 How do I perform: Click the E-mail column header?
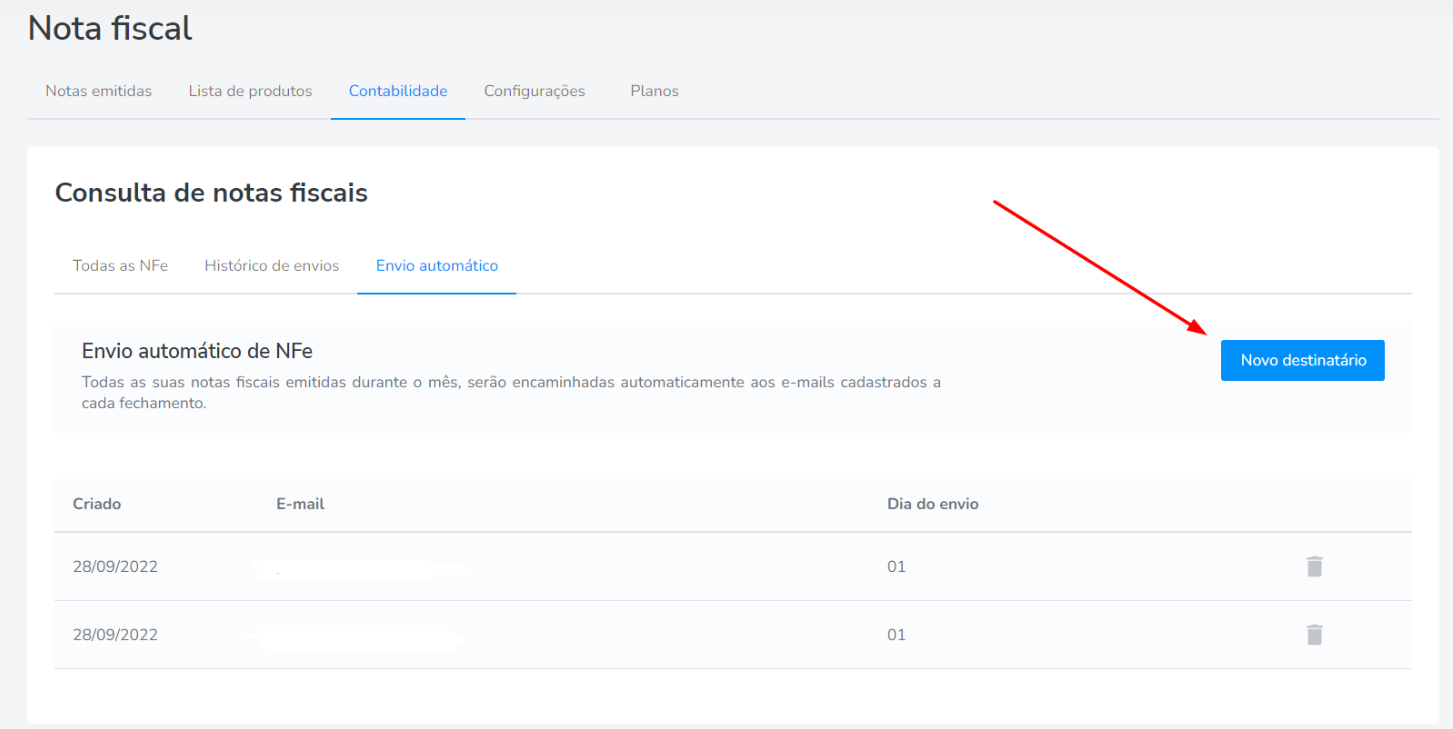[x=300, y=504]
